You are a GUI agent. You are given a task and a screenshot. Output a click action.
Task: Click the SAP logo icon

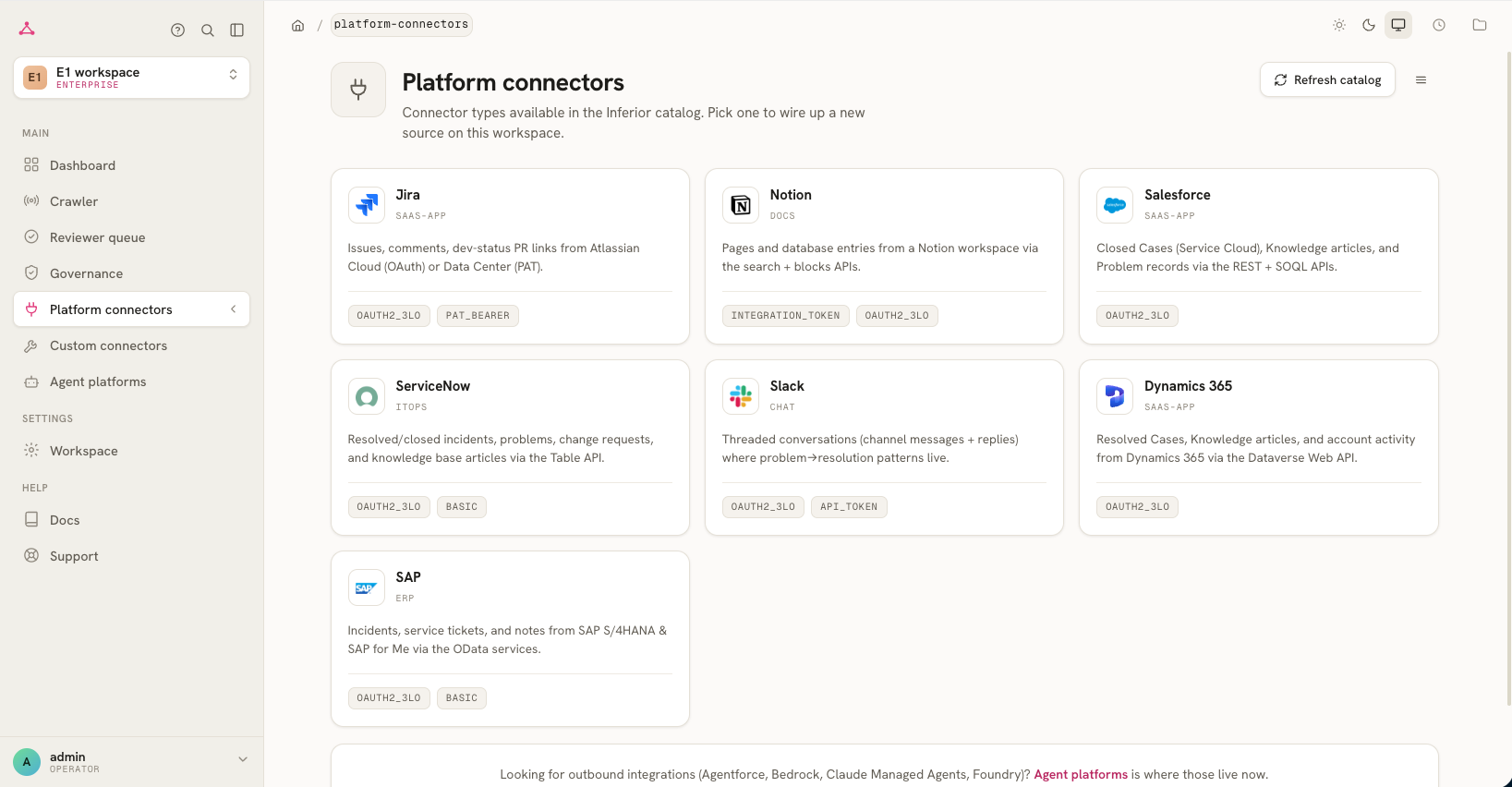367,587
